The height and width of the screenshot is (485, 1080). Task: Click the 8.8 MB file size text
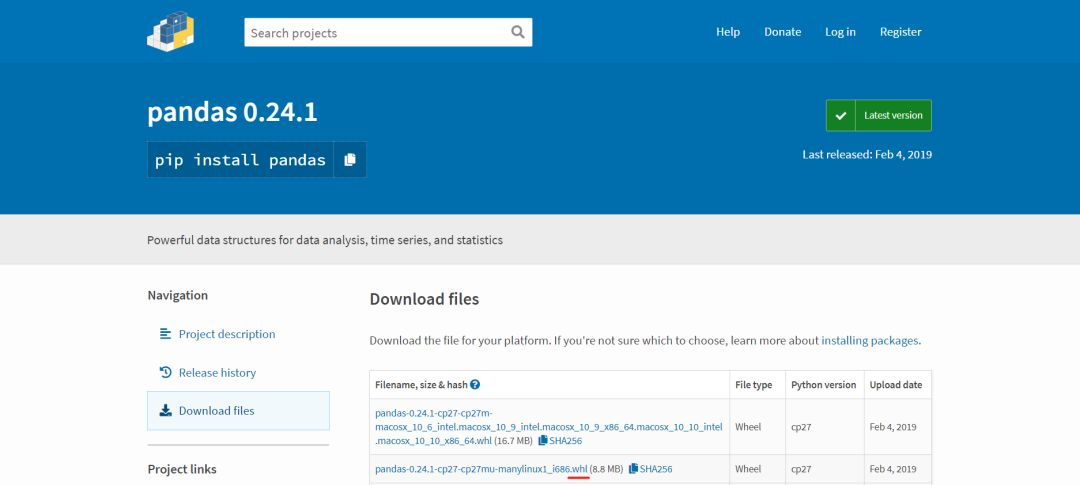point(606,469)
